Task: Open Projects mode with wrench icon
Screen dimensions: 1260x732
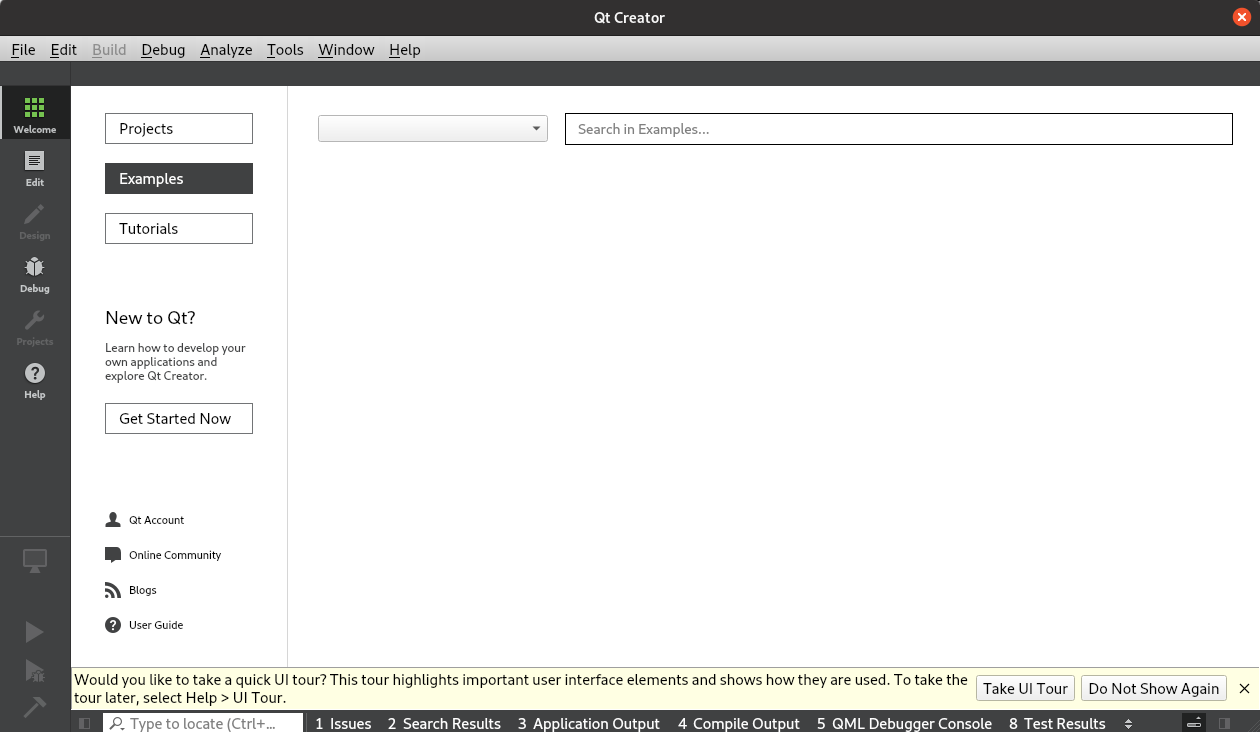Action: (x=35, y=326)
